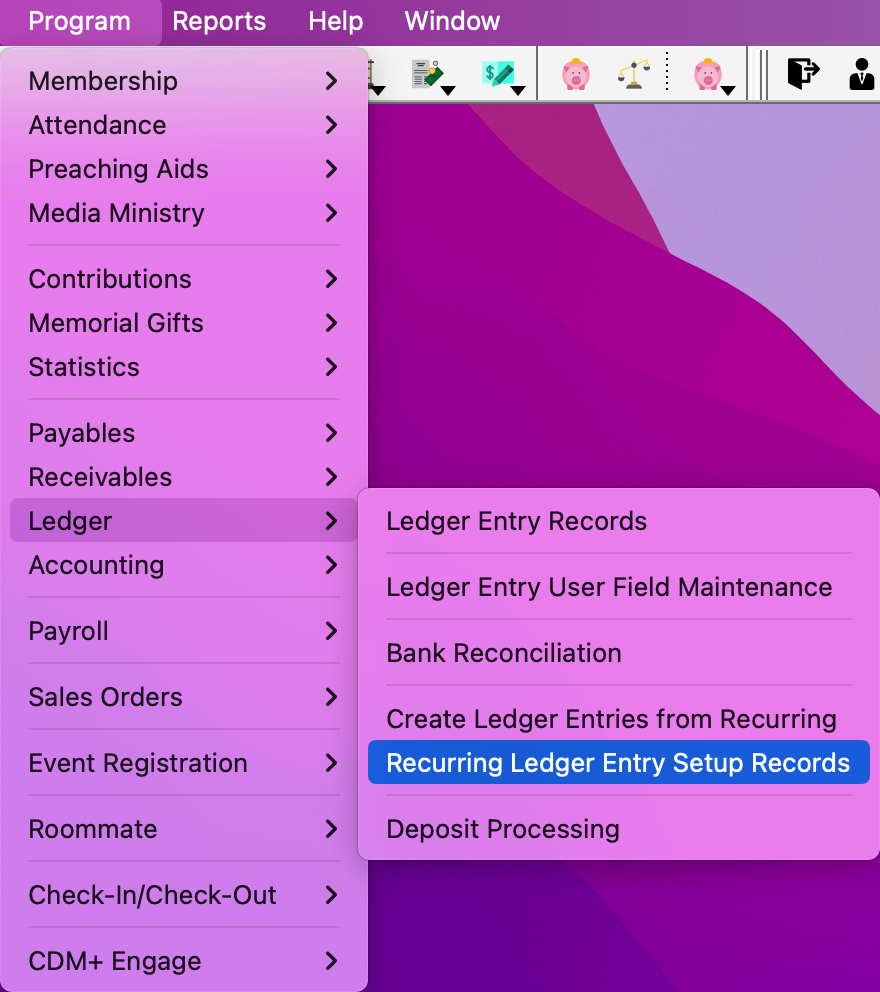The width and height of the screenshot is (880, 992).
Task: Select Deposit Processing from the Ledger submenu
Action: (x=504, y=829)
